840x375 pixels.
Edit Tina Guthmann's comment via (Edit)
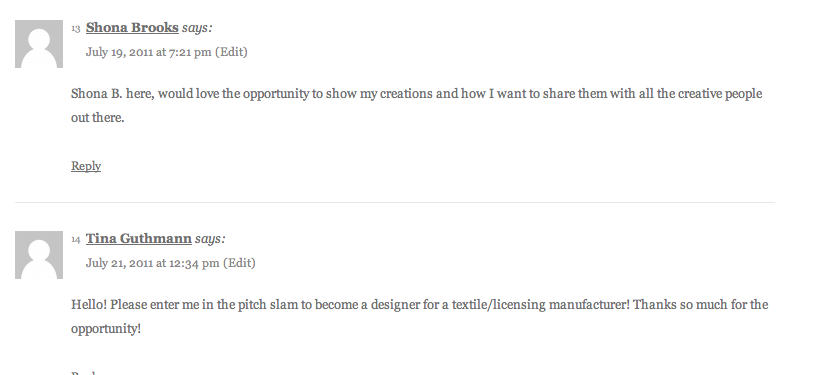239,263
